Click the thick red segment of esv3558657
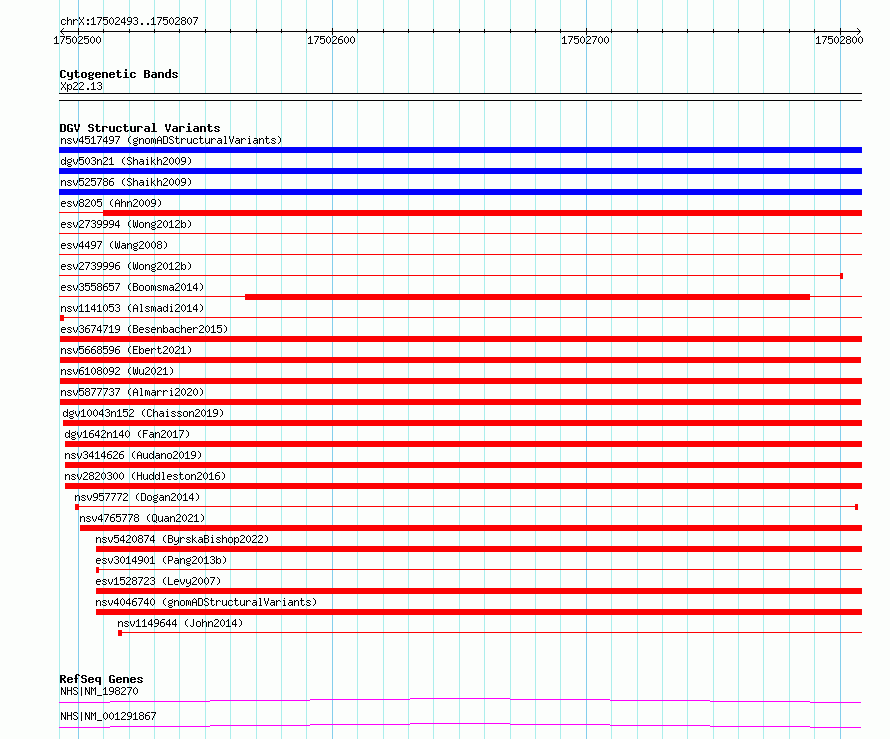Screen dimensions: 890x739 point(527,297)
